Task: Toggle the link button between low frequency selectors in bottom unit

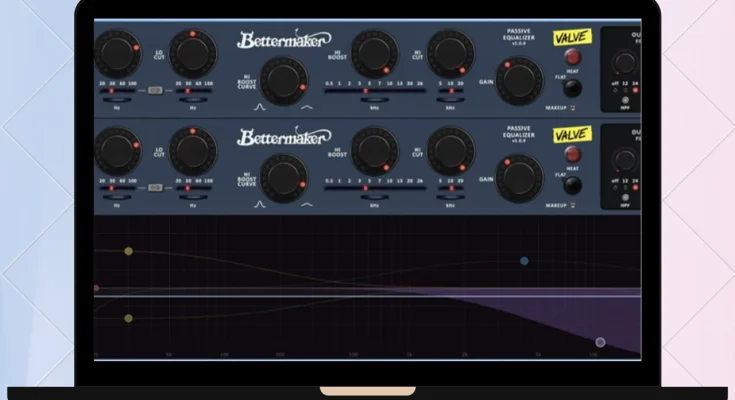Action: [x=155, y=187]
